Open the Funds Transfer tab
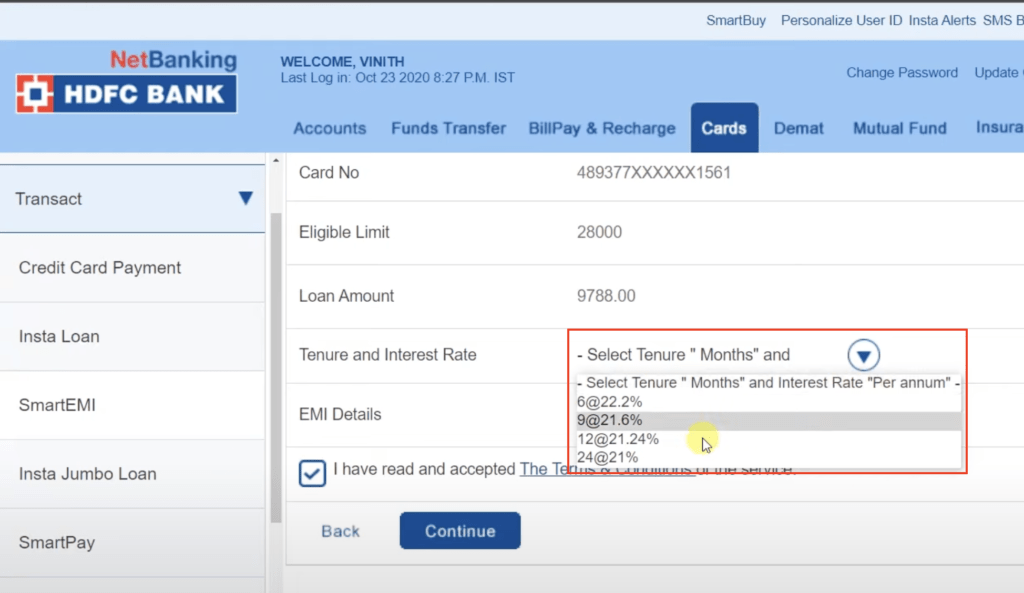 point(449,128)
